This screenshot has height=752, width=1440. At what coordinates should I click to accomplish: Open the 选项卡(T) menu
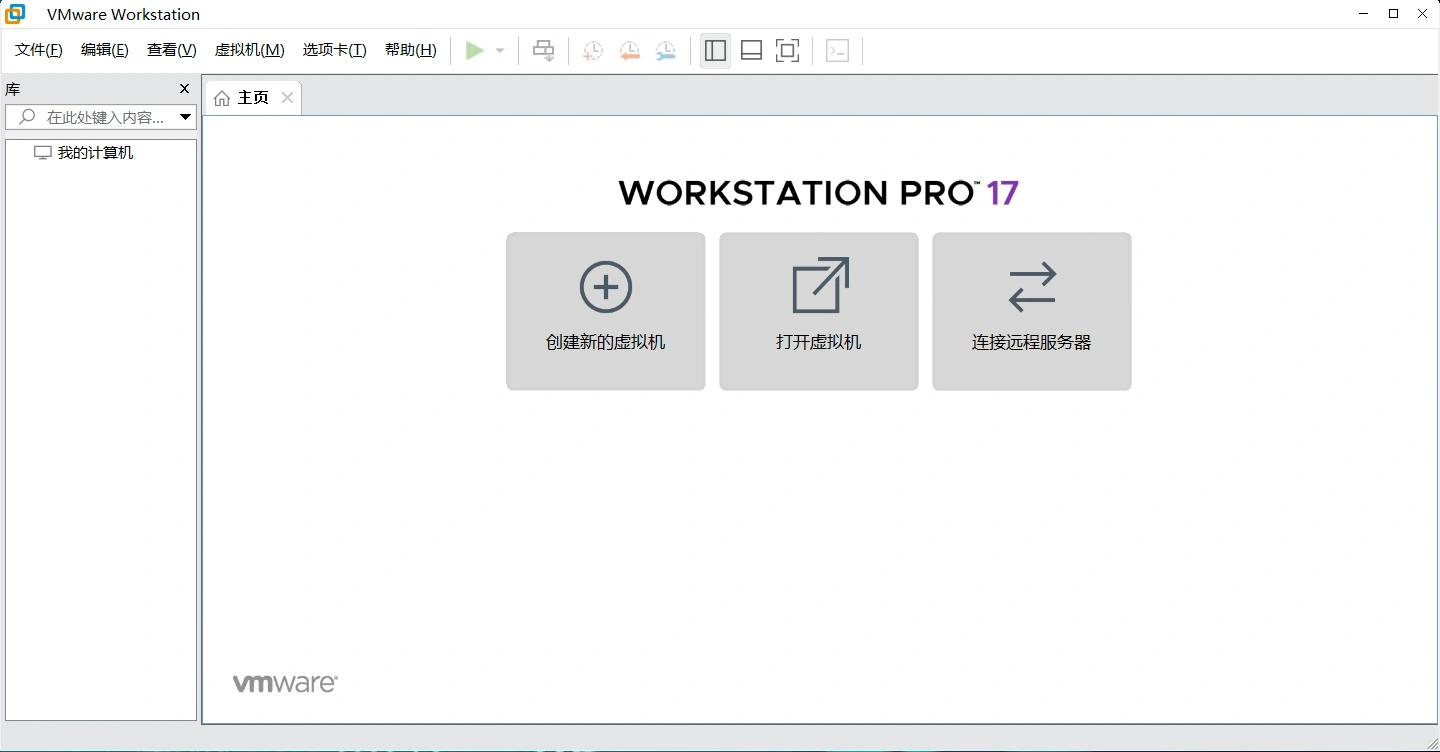click(x=335, y=50)
